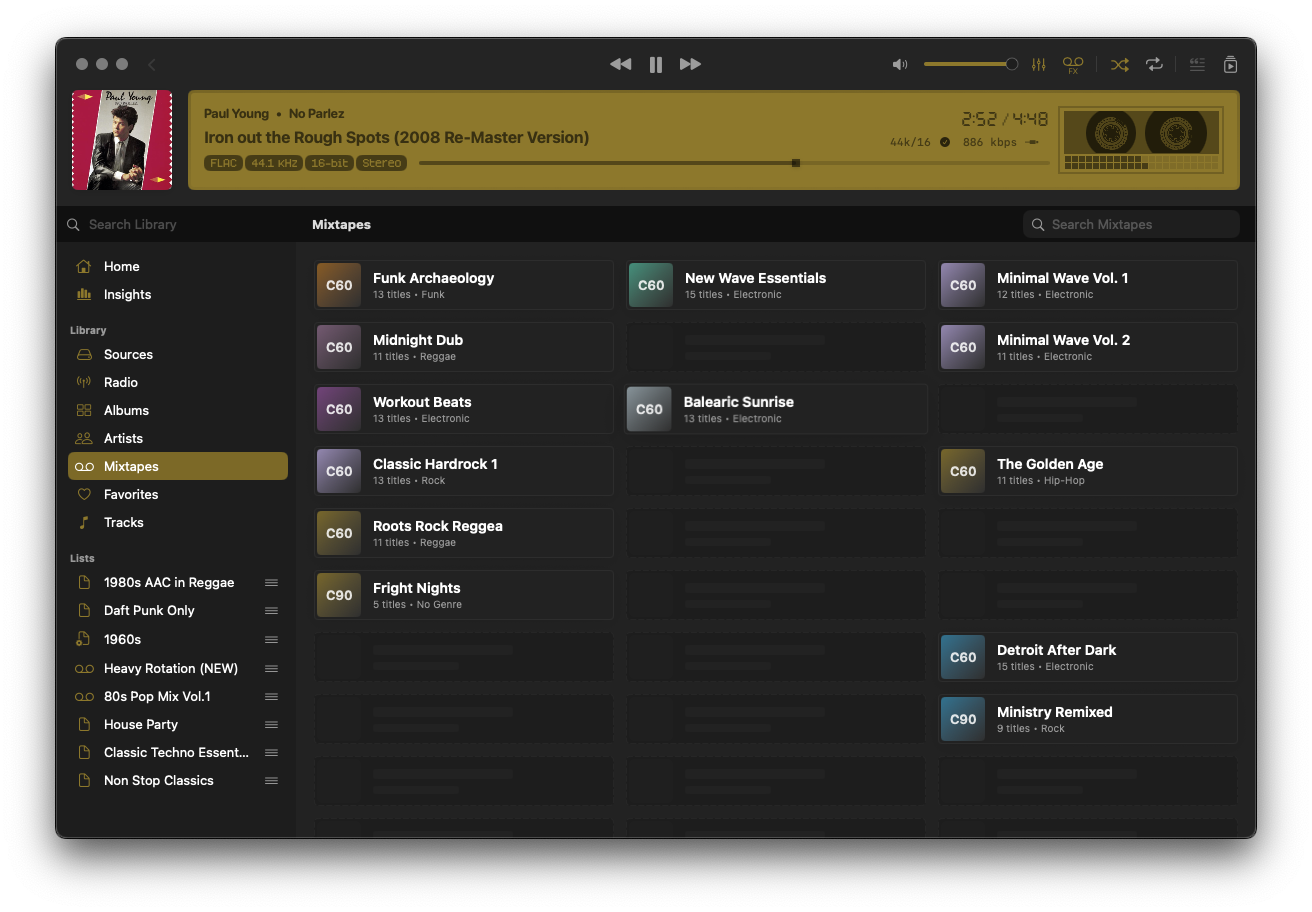1312x912 pixels.
Task: Open the Detroit After Dark mixtape
Action: (1087, 657)
